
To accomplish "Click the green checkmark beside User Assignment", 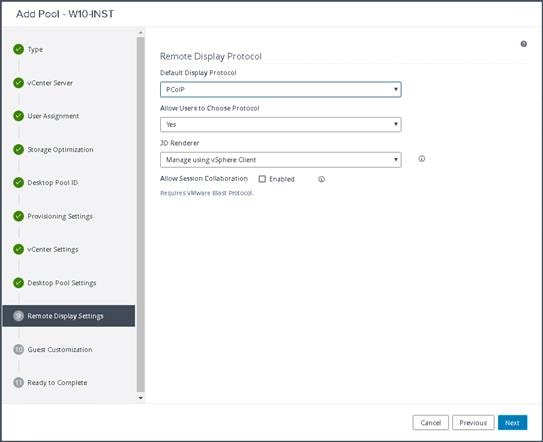I will (x=18, y=116).
